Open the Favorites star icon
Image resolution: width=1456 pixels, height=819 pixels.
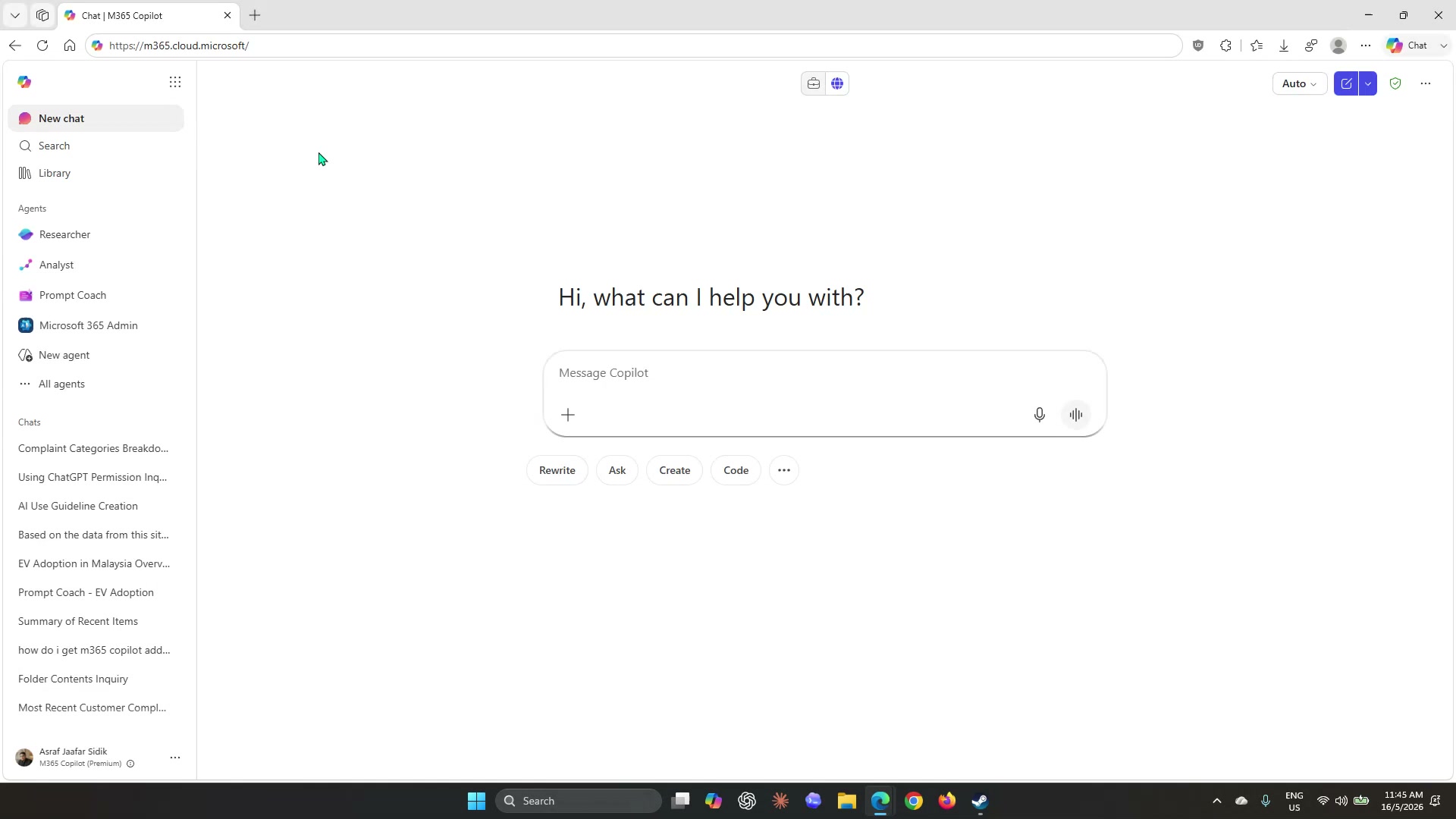[x=1257, y=45]
